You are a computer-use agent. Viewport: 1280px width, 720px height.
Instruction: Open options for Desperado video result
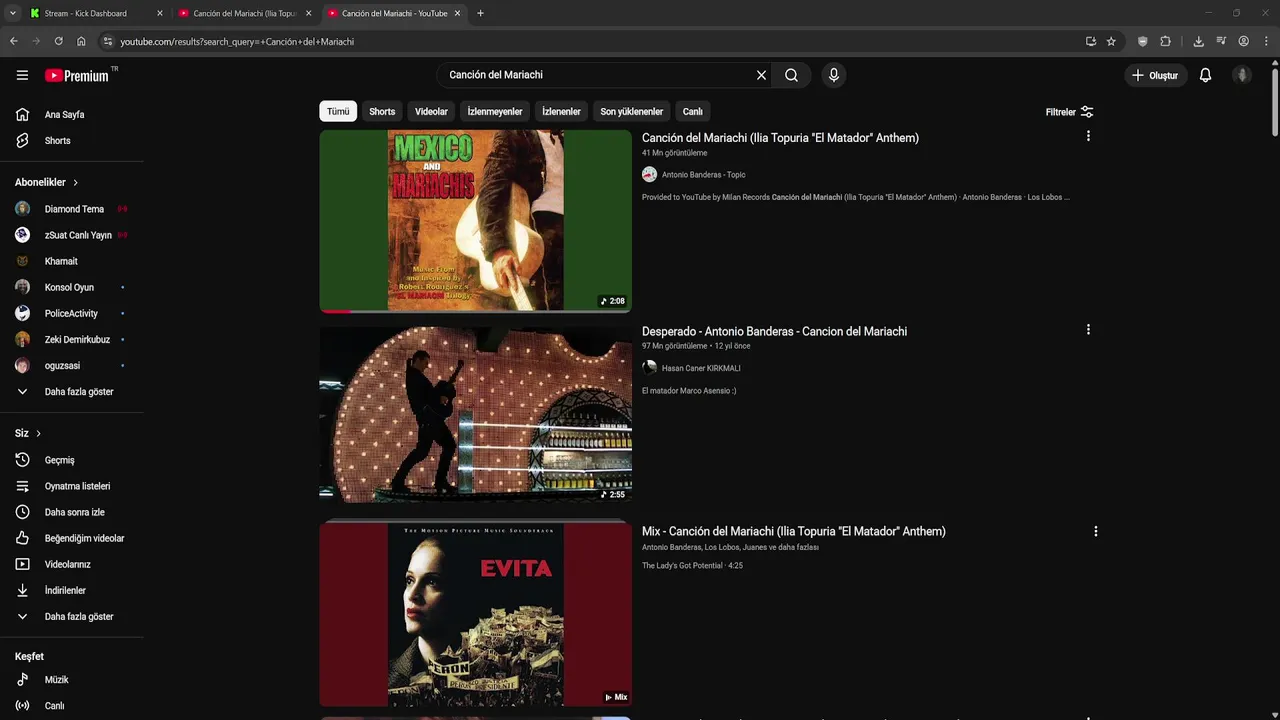[x=1088, y=329]
